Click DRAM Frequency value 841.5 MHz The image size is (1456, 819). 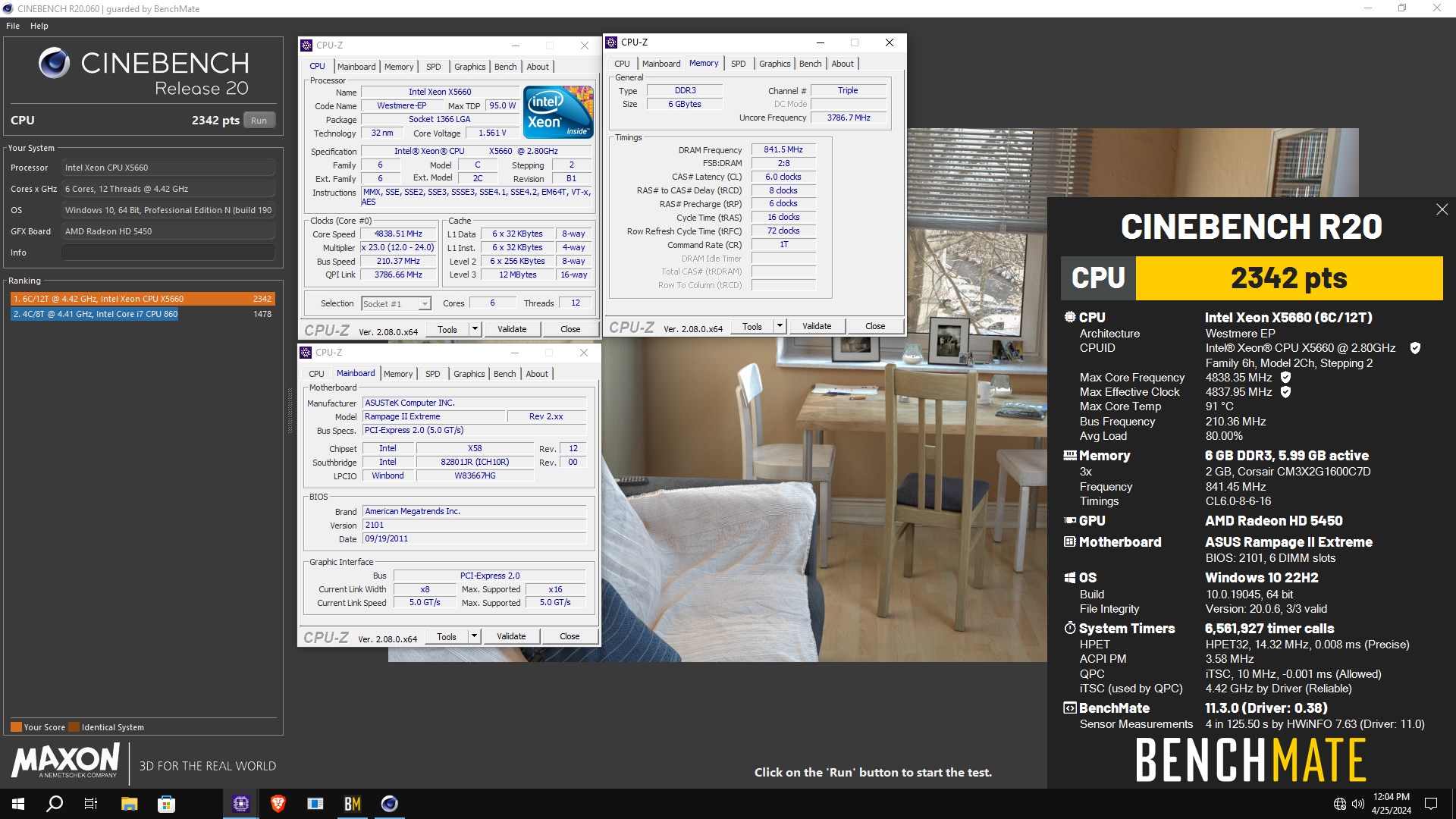783,149
